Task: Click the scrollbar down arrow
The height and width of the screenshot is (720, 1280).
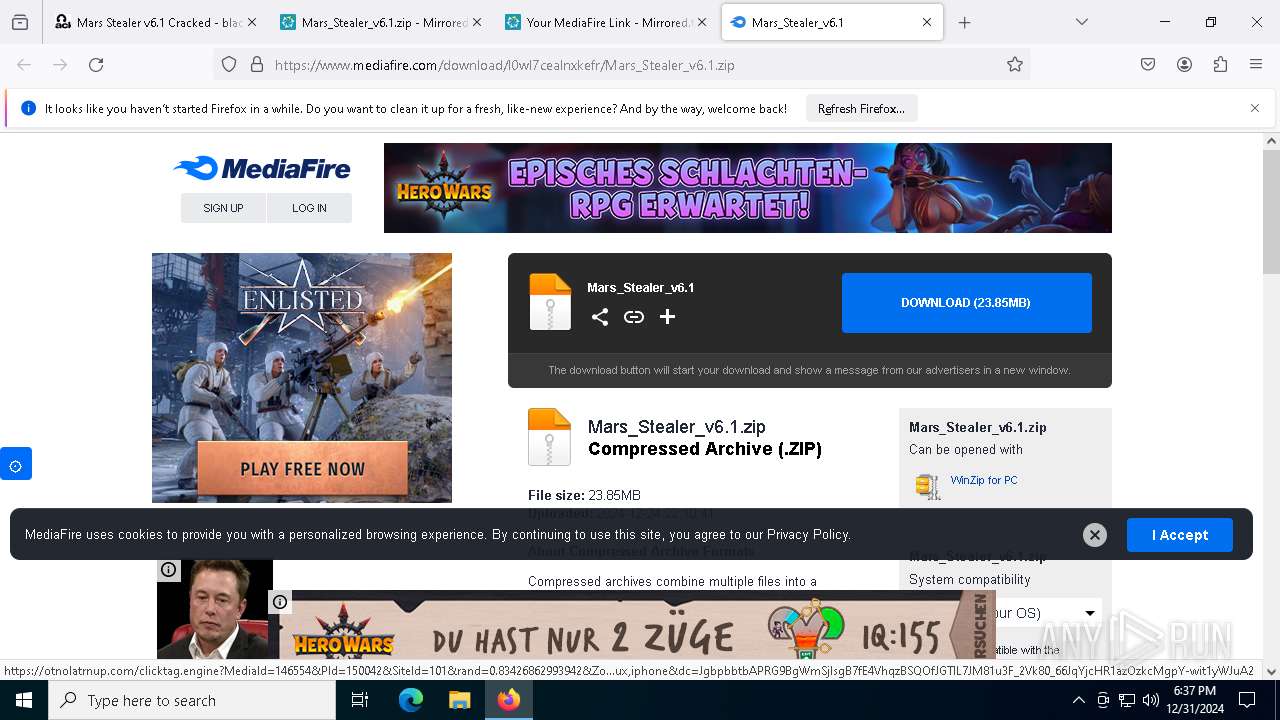Action: (1271, 672)
